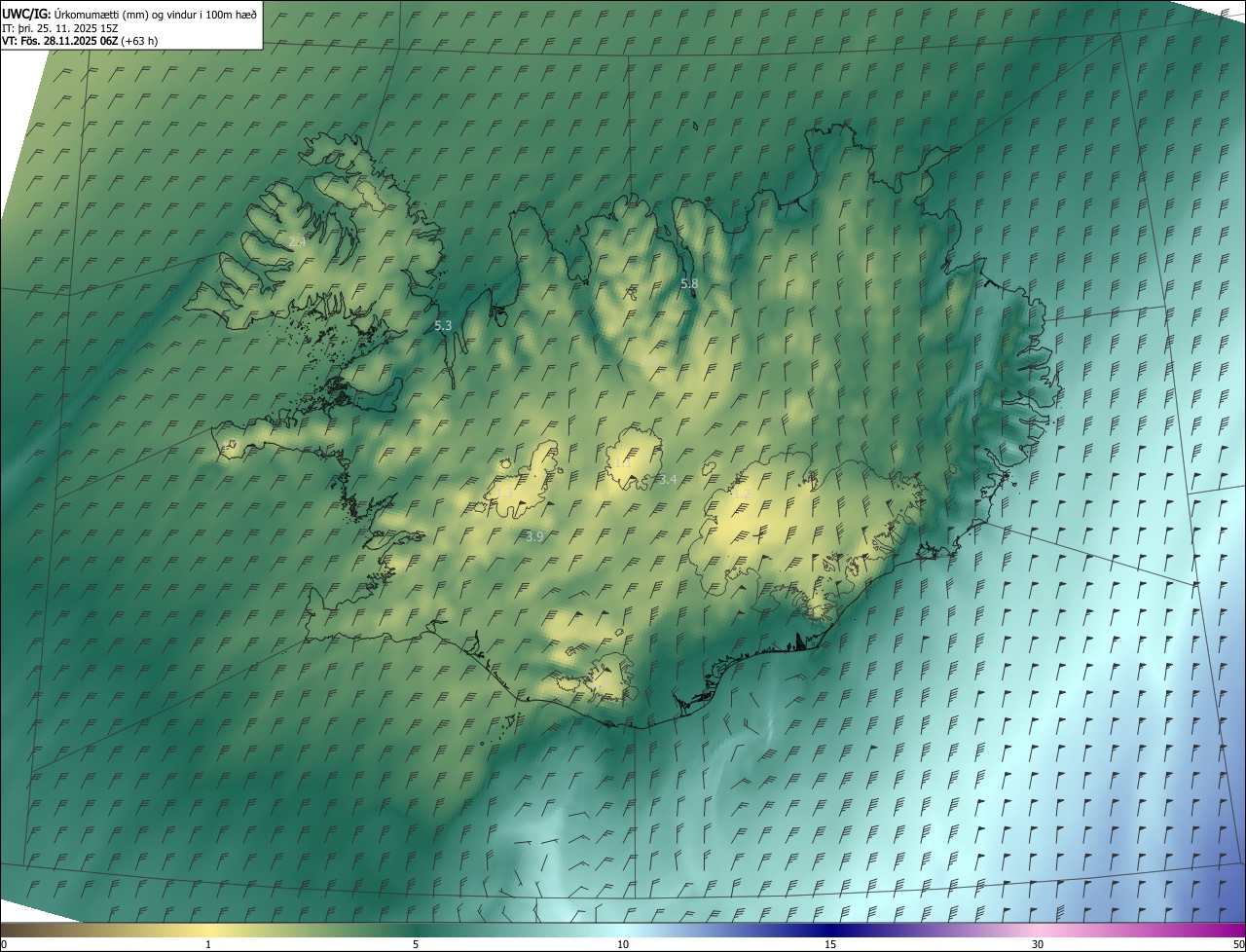This screenshot has height=952, width=1246.
Task: Click the 1.3 value label on the map
Action: pos(504,494)
